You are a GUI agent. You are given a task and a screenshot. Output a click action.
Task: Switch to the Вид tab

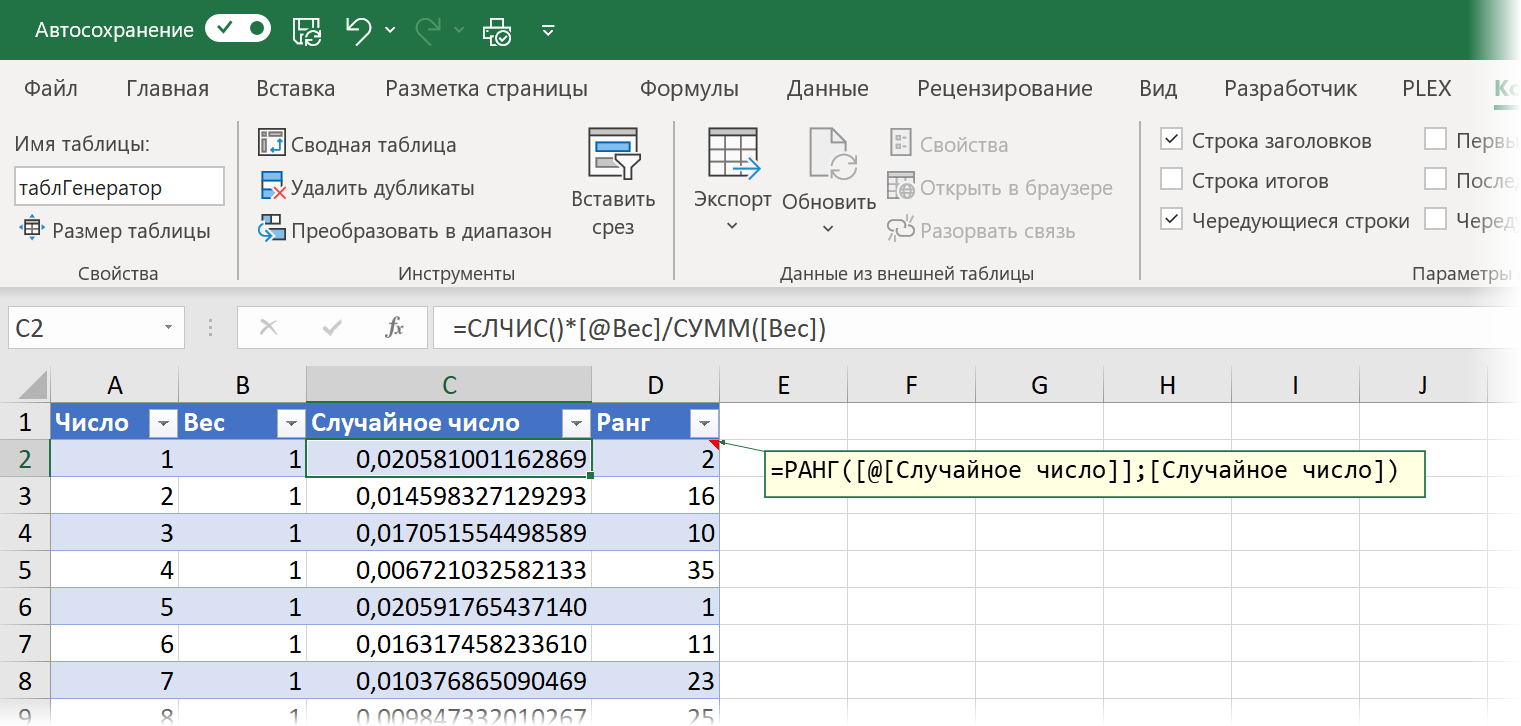click(1158, 88)
